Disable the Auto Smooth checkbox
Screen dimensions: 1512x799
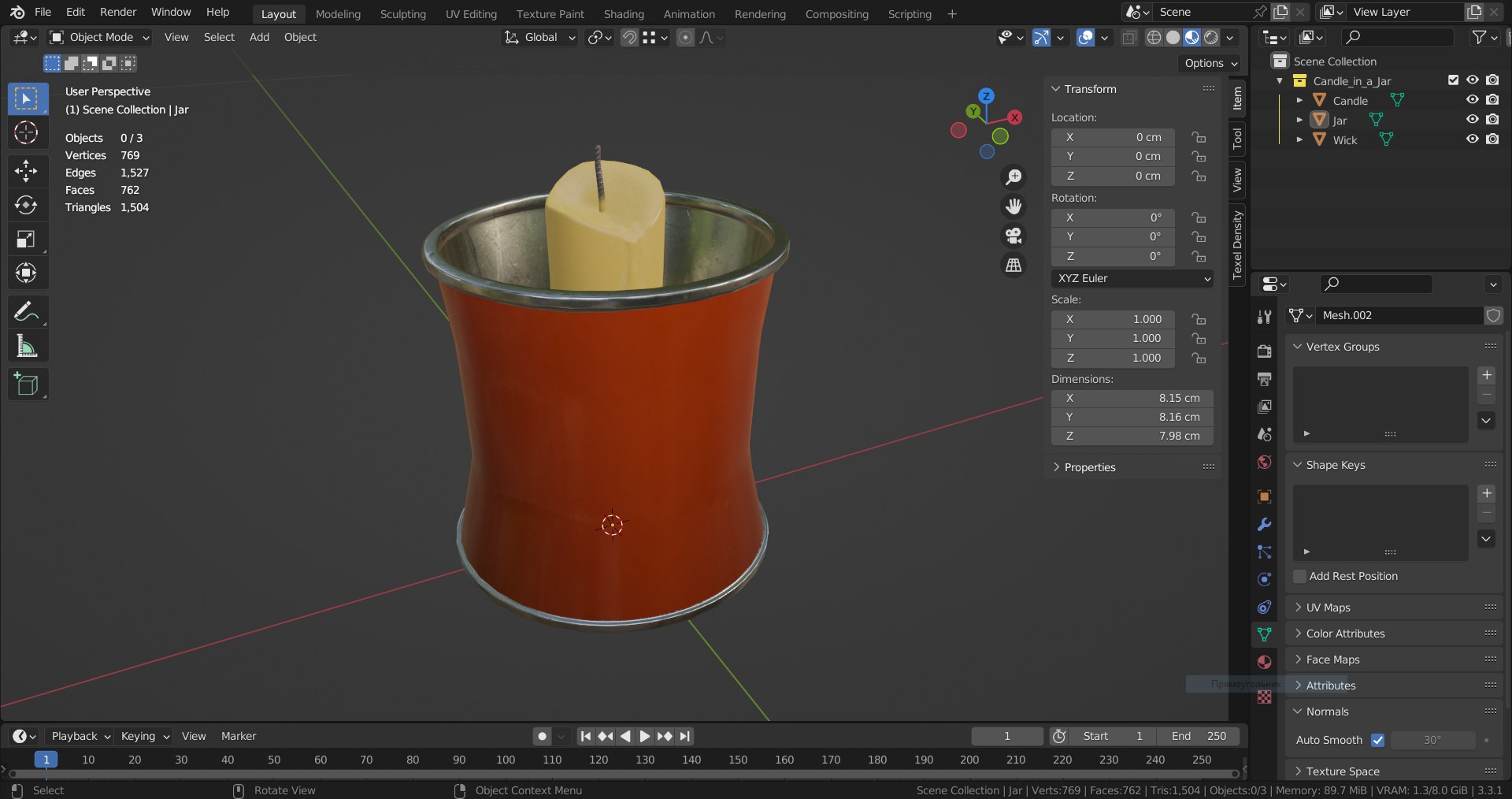click(1377, 740)
